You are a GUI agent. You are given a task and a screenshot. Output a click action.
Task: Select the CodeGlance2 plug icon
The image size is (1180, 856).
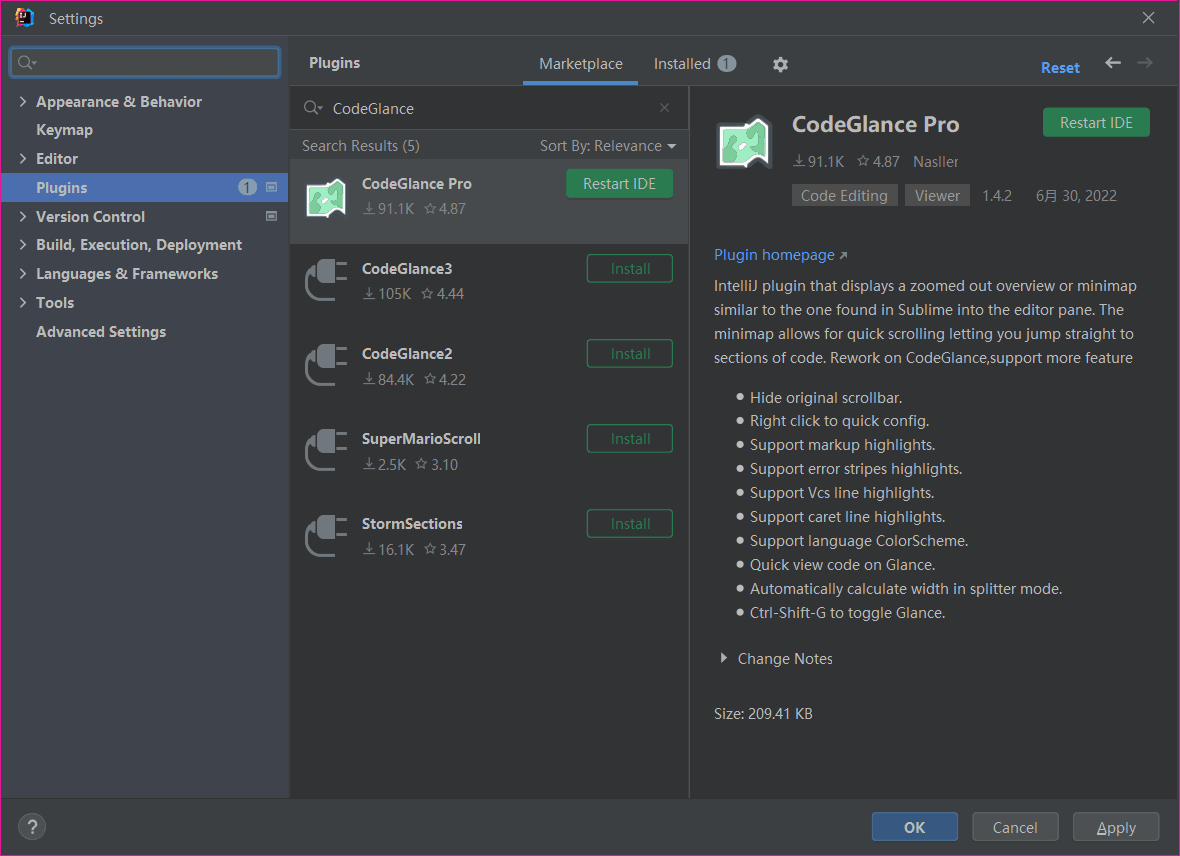click(x=326, y=365)
